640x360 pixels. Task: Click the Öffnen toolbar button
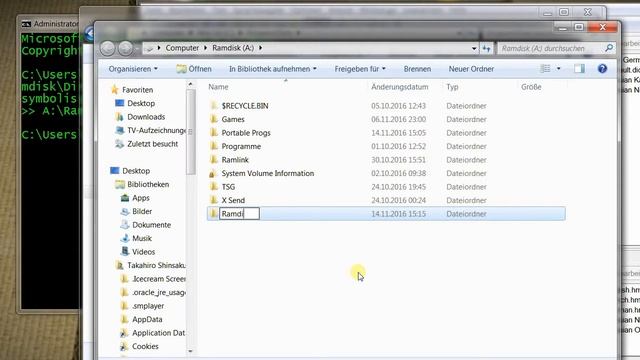194,69
